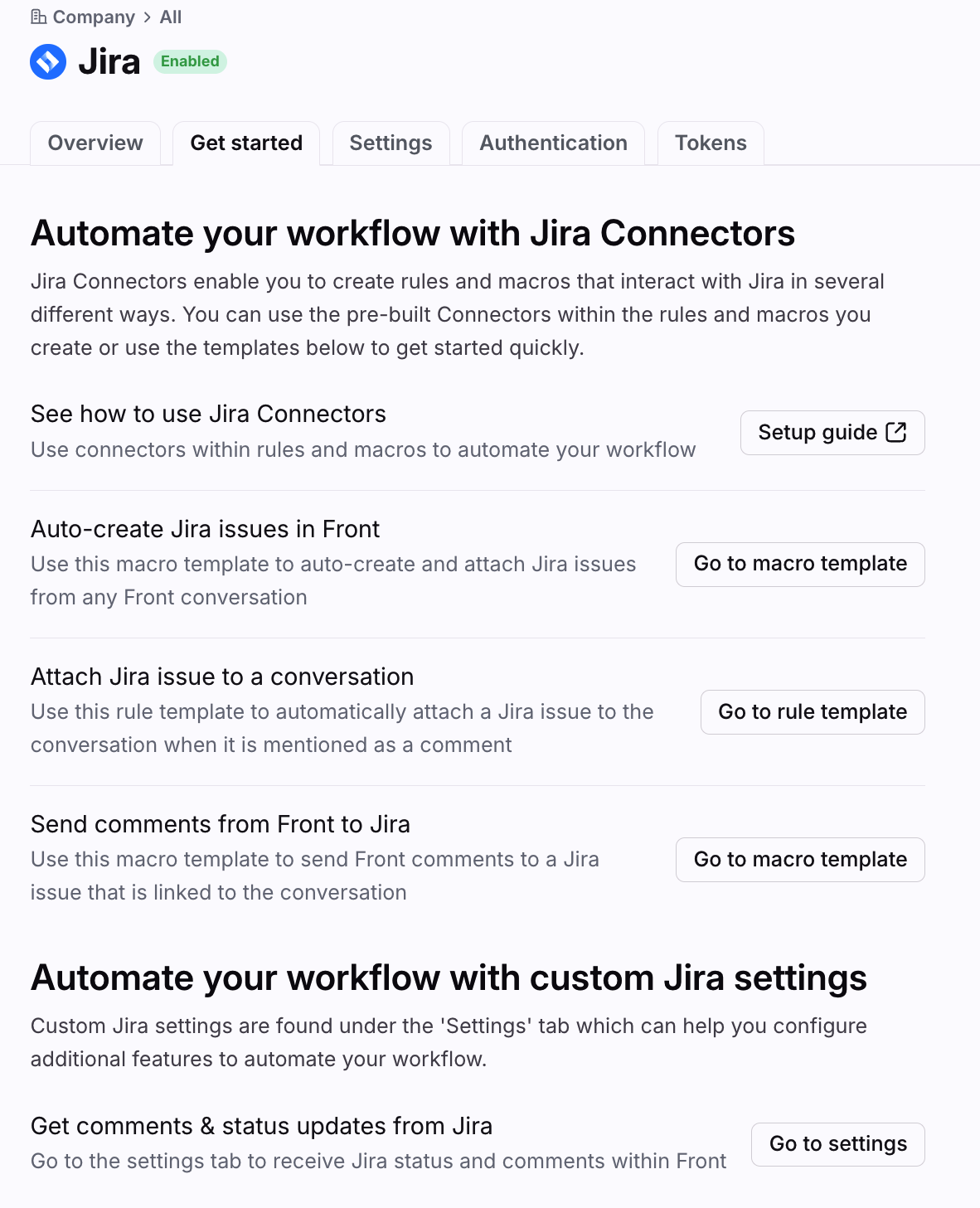Open macro template for Auto-create Jira issues
The image size is (980, 1208).
pyautogui.click(x=800, y=564)
